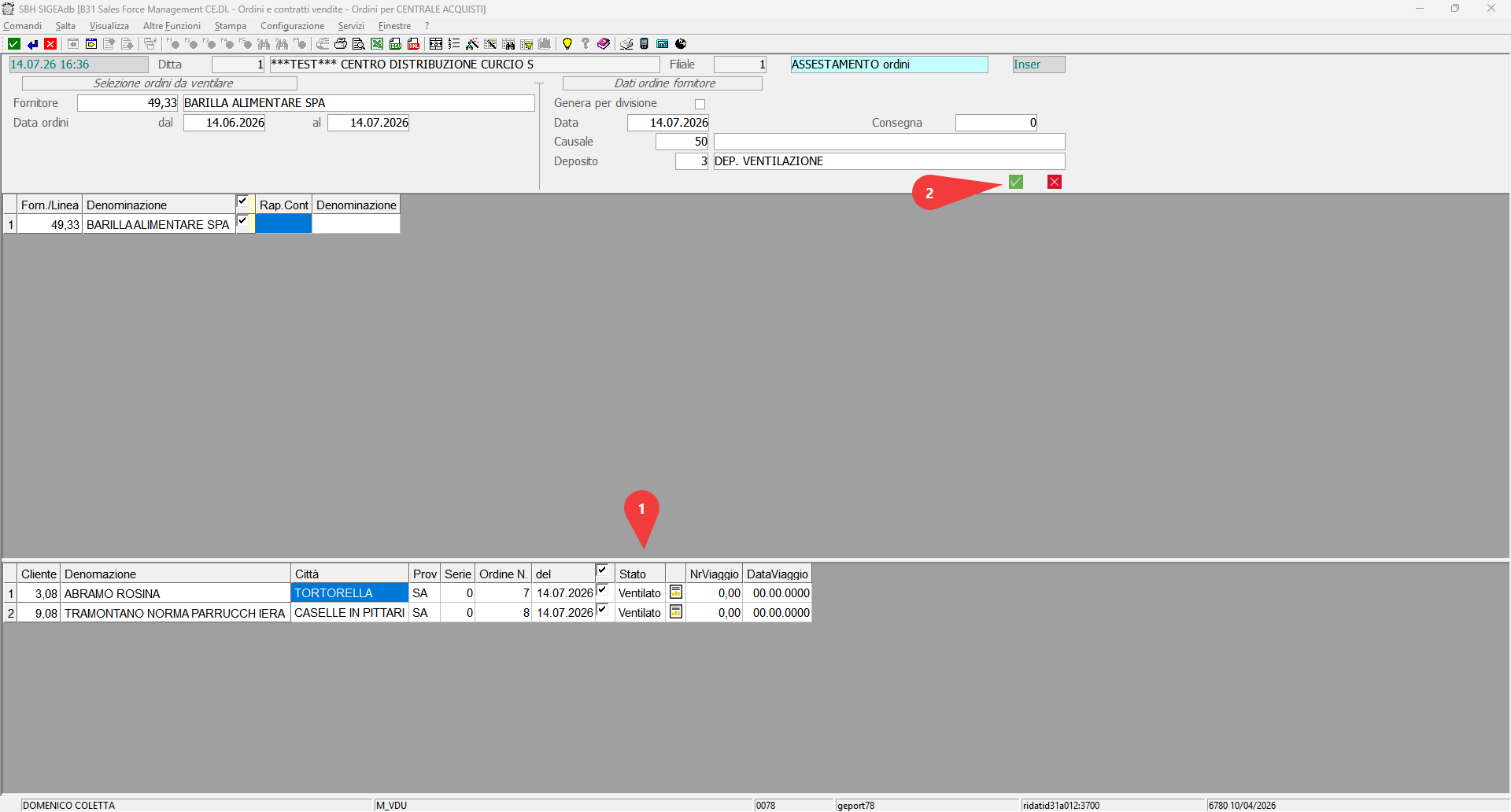Click the calculator icon in toolbar

click(662, 44)
